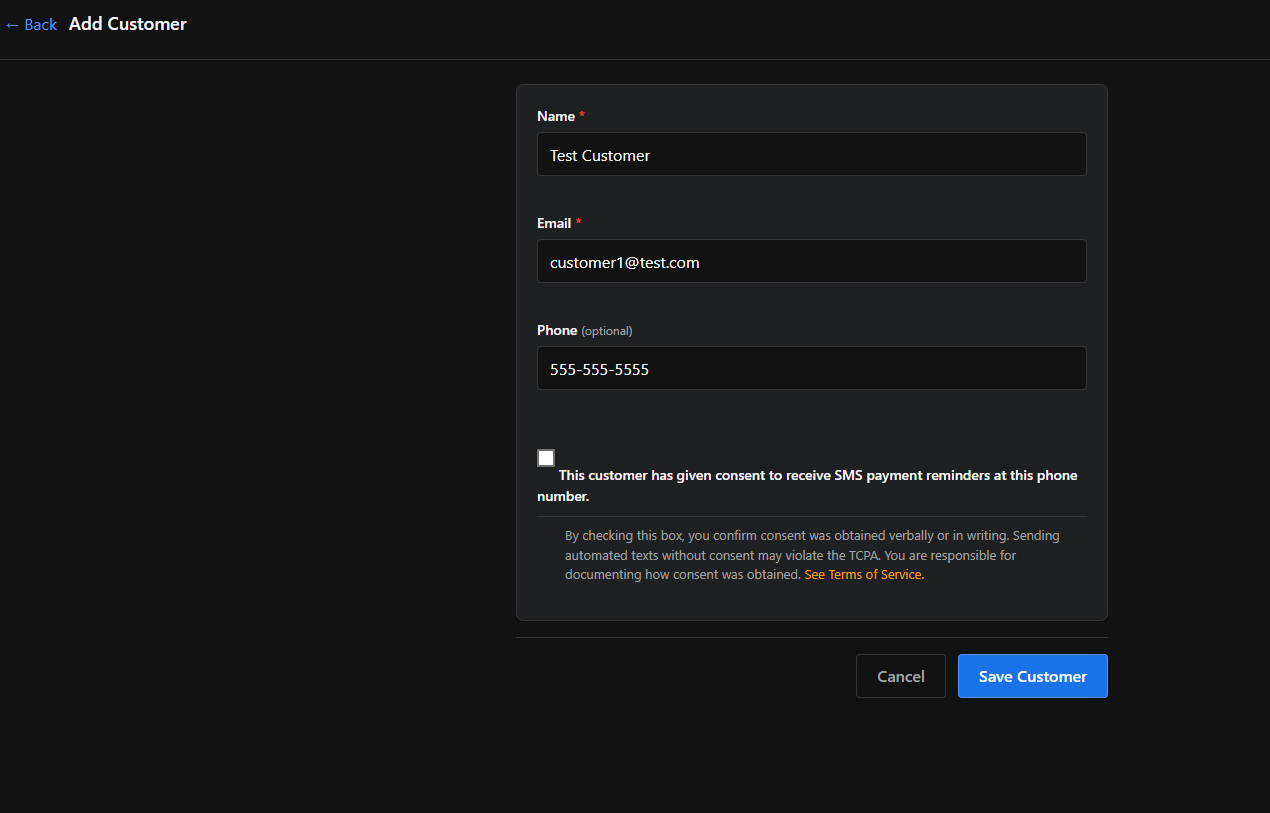The height and width of the screenshot is (813, 1270).
Task: Click the Name field label
Action: 561,116
